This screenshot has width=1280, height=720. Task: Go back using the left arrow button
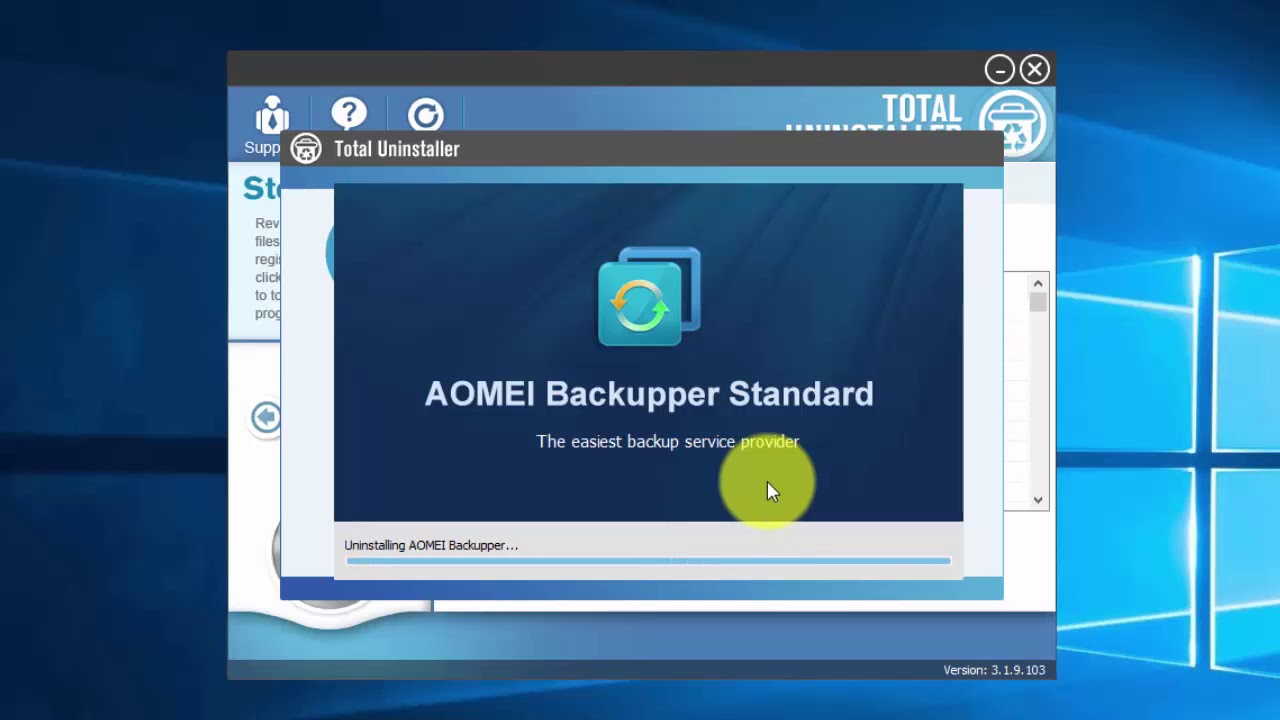pyautogui.click(x=266, y=417)
